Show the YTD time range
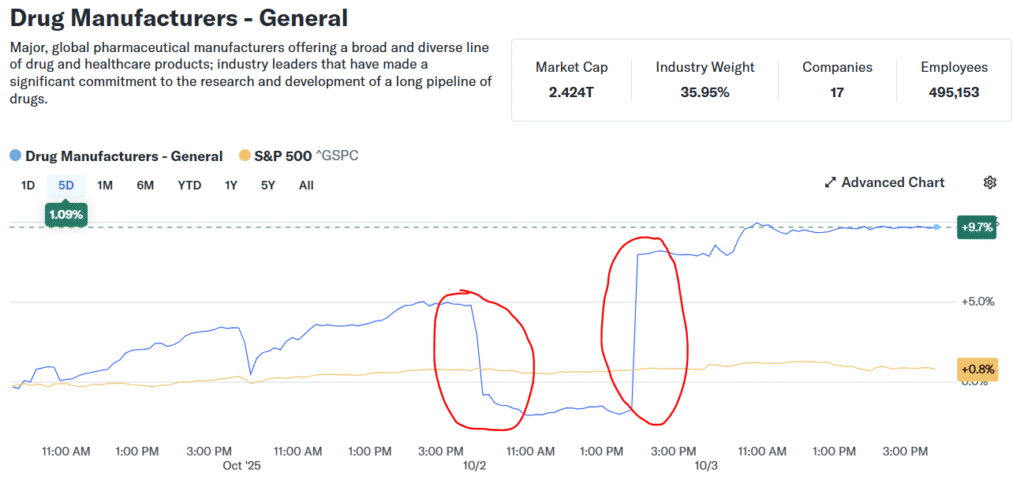 190,185
